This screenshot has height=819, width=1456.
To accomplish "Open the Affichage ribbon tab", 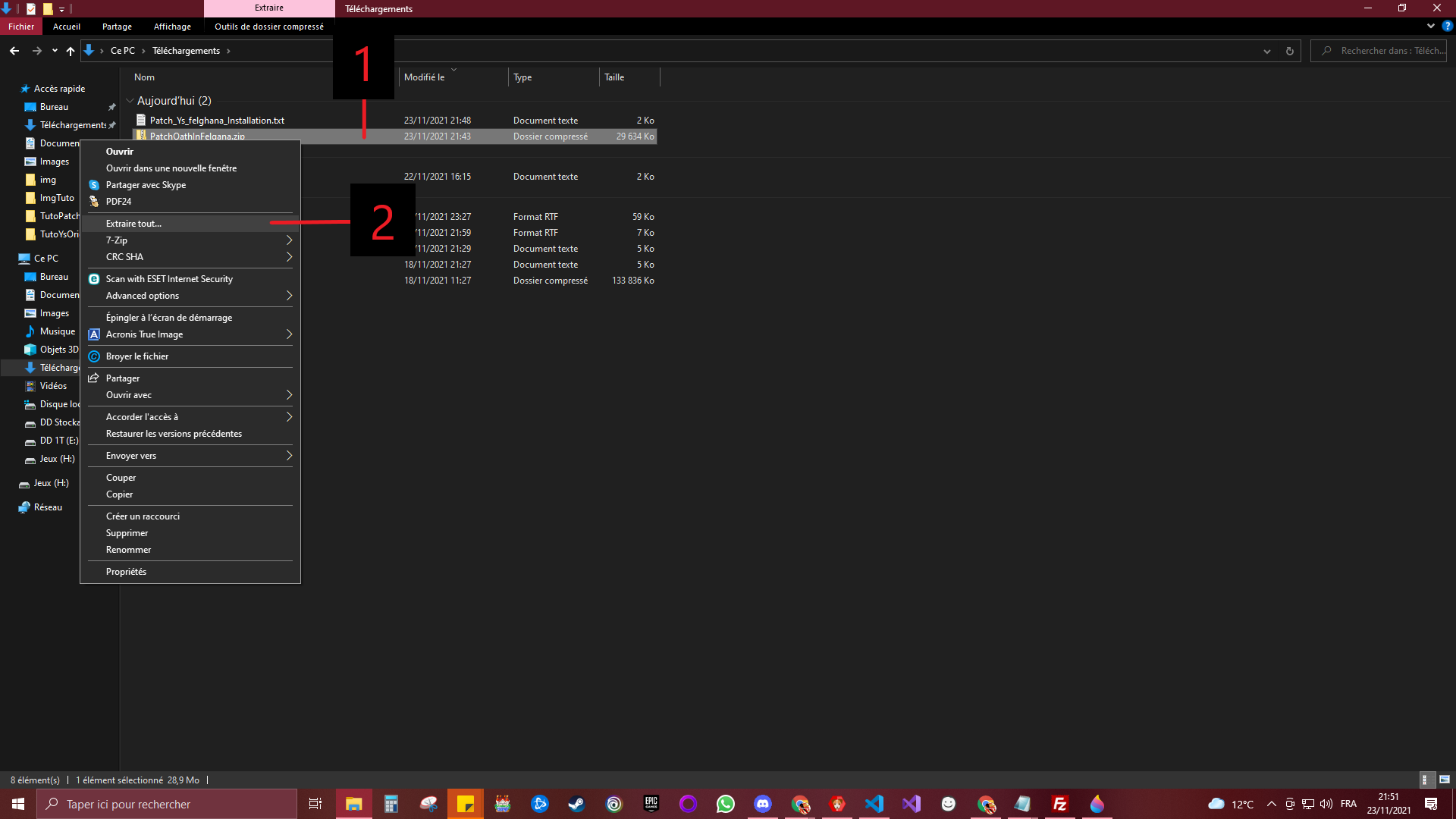I will click(x=172, y=27).
